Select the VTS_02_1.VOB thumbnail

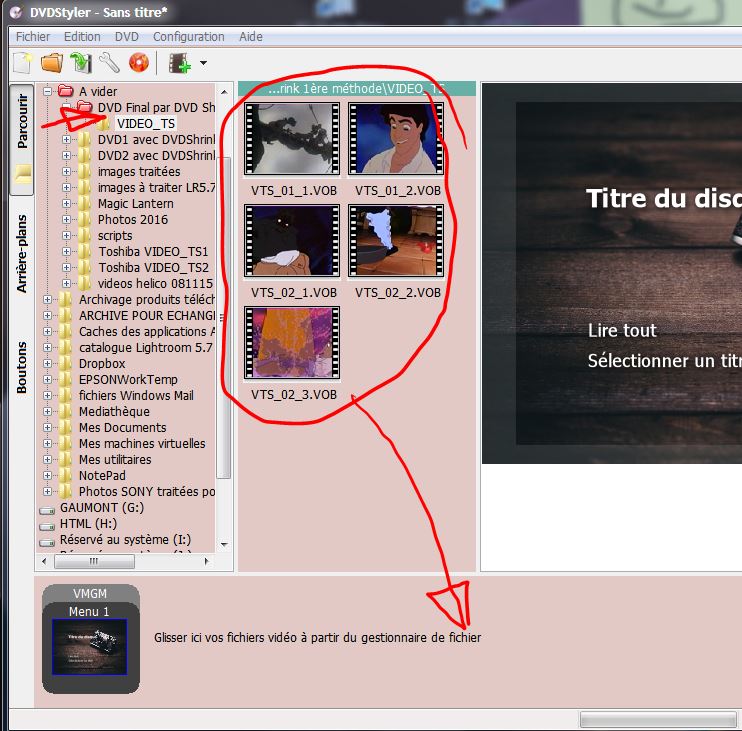click(292, 241)
